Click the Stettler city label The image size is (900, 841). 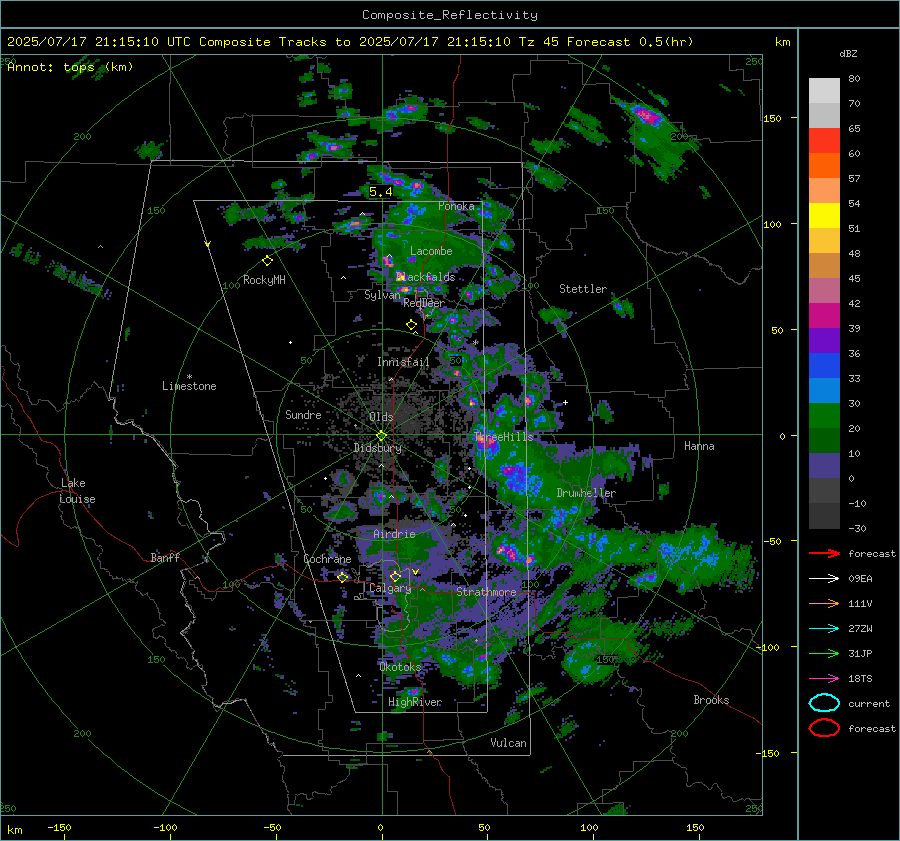pyautogui.click(x=583, y=289)
